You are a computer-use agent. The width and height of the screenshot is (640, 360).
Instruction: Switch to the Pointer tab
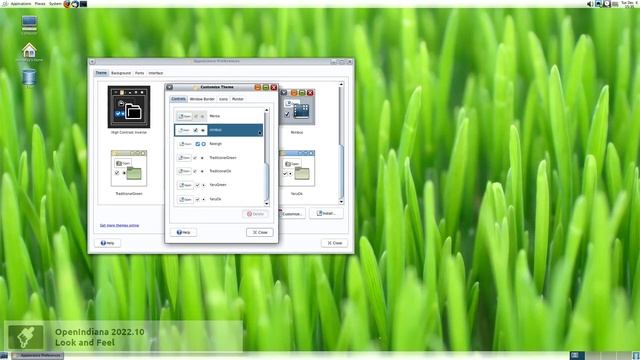238,99
